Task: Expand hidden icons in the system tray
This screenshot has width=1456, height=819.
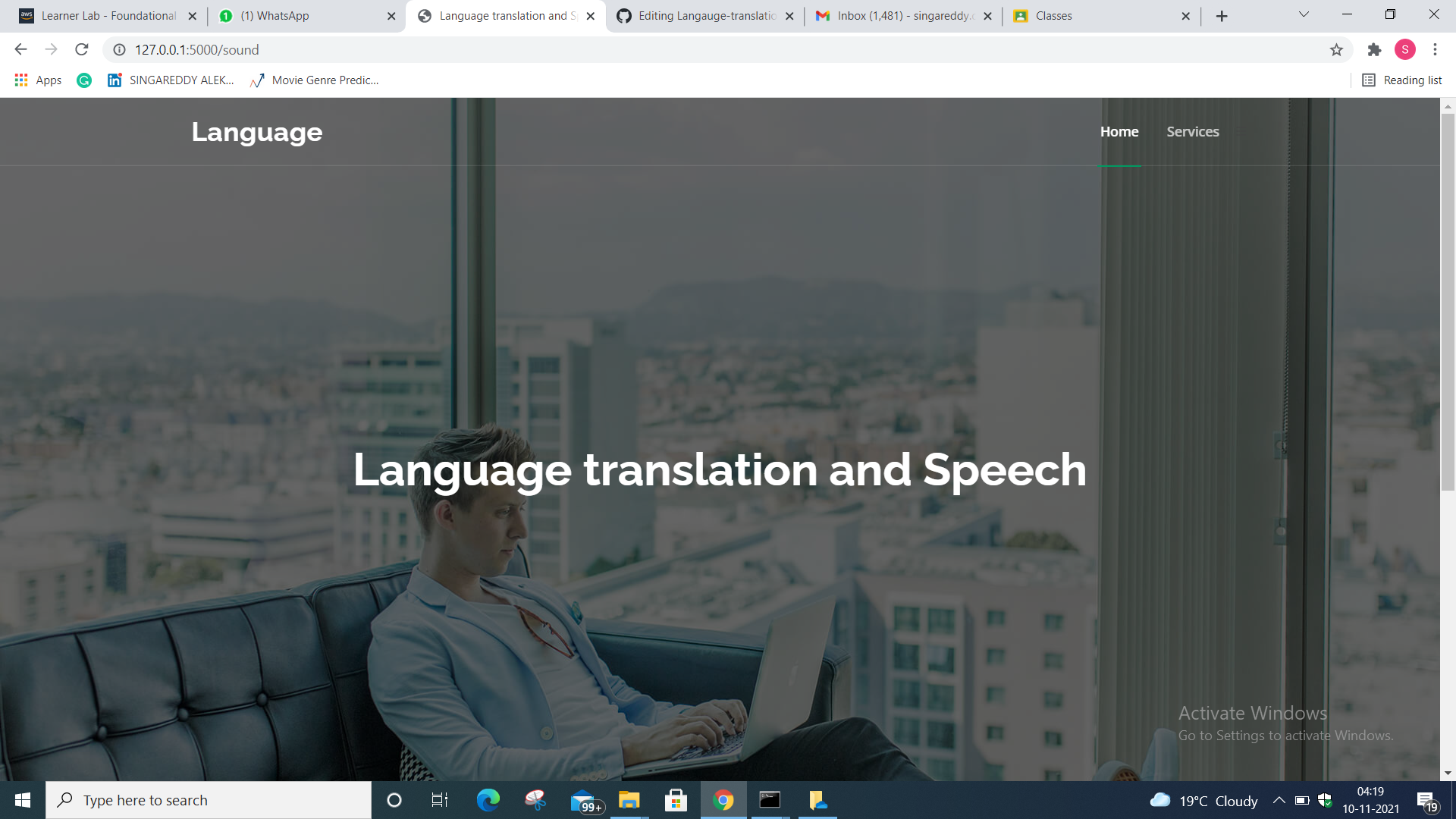Action: pyautogui.click(x=1279, y=799)
